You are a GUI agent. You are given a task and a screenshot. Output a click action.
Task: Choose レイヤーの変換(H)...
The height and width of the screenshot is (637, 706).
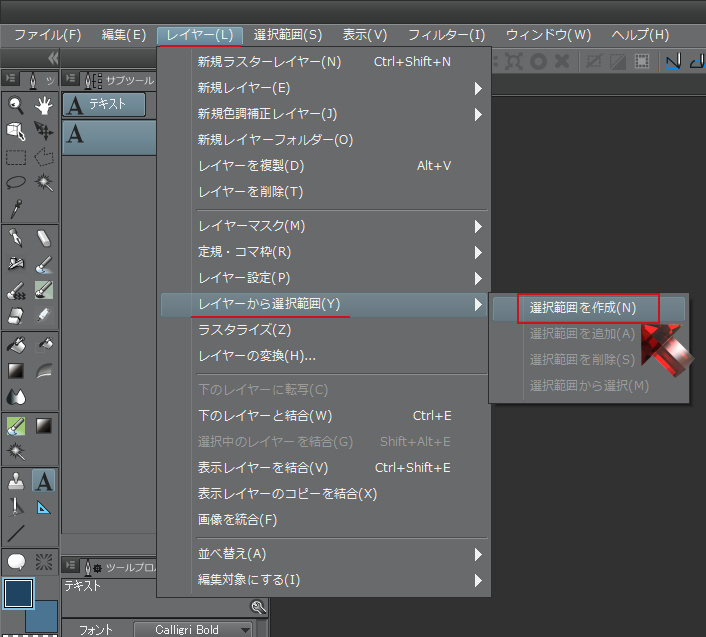tap(324, 356)
